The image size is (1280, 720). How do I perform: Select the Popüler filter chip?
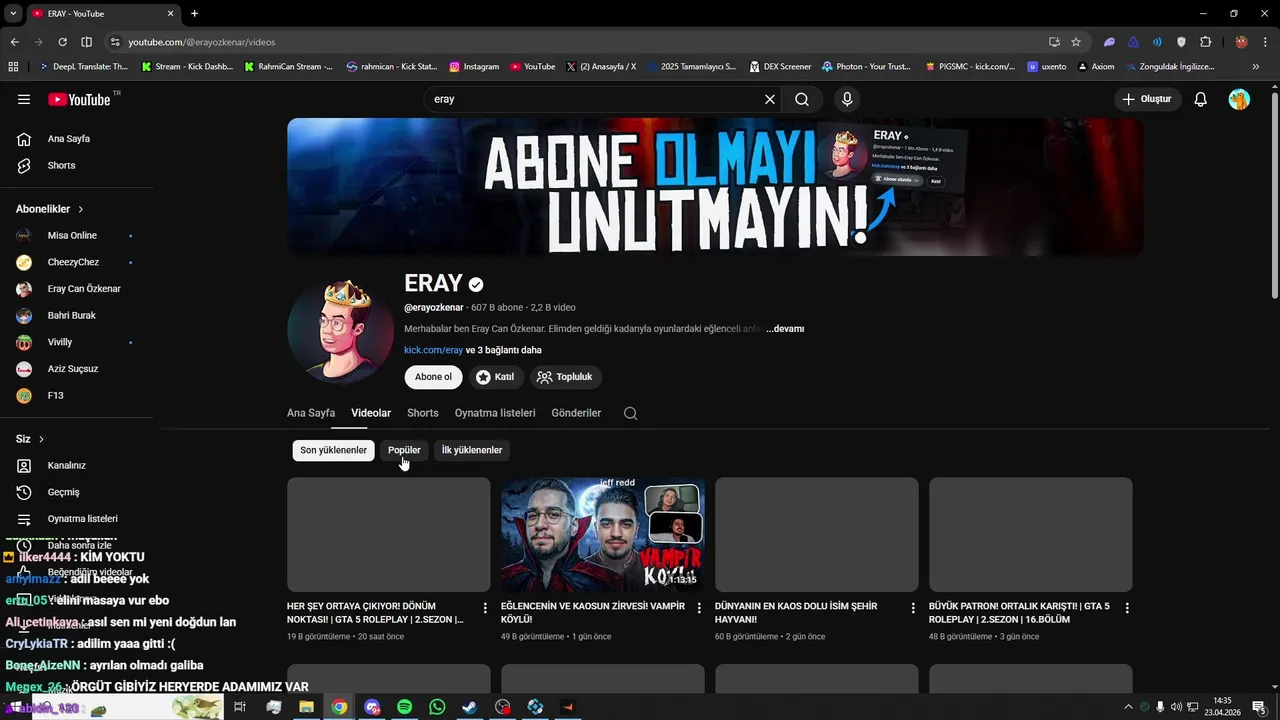click(x=404, y=450)
